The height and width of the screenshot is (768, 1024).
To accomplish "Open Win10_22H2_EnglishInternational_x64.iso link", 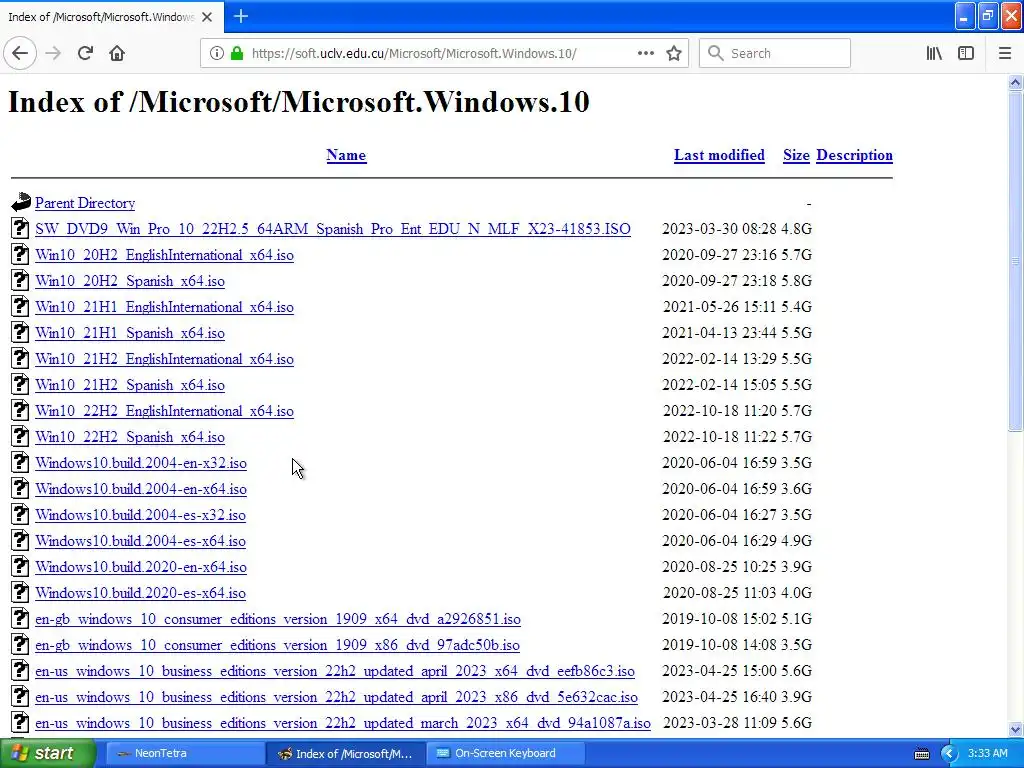I will pos(165,411).
